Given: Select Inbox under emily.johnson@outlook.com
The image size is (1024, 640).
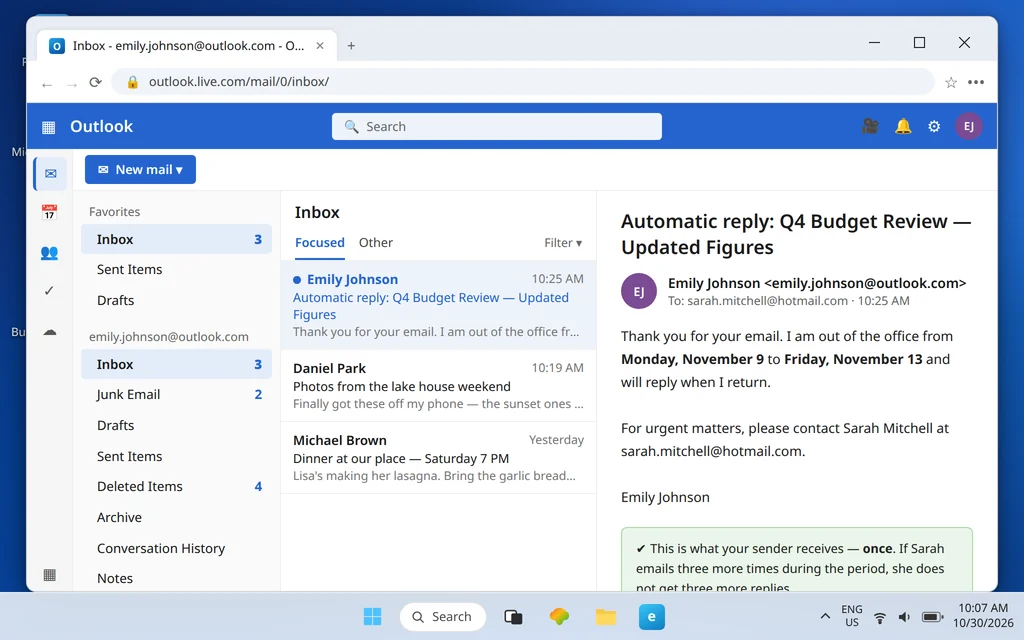Looking at the screenshot, I should tap(176, 364).
